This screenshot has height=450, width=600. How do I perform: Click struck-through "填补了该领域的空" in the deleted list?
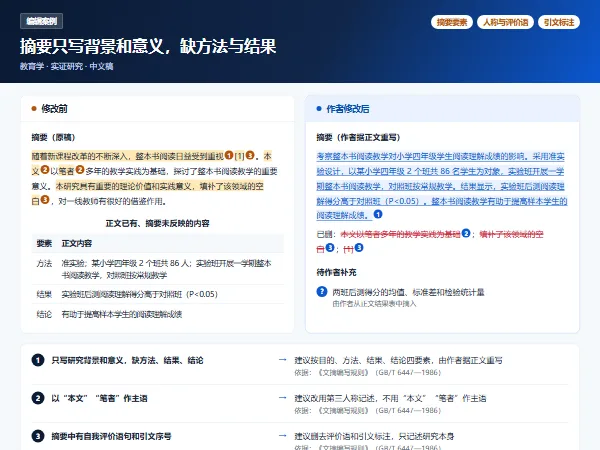pos(512,234)
